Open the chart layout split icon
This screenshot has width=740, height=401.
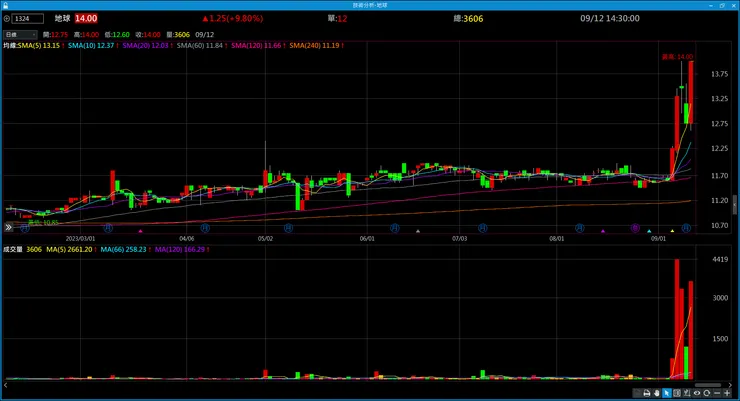coord(677,393)
